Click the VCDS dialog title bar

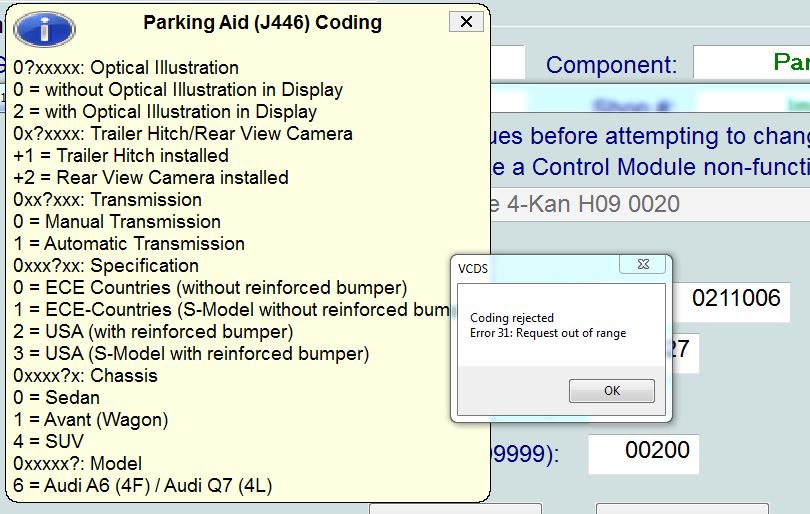point(537,269)
